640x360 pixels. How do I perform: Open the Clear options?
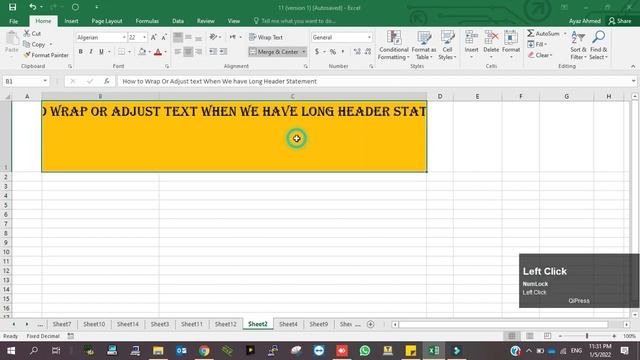[540, 55]
